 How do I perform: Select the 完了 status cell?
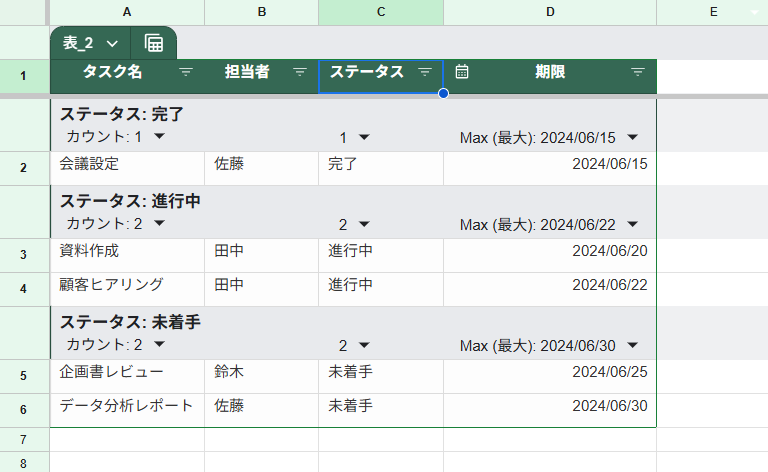(x=381, y=168)
